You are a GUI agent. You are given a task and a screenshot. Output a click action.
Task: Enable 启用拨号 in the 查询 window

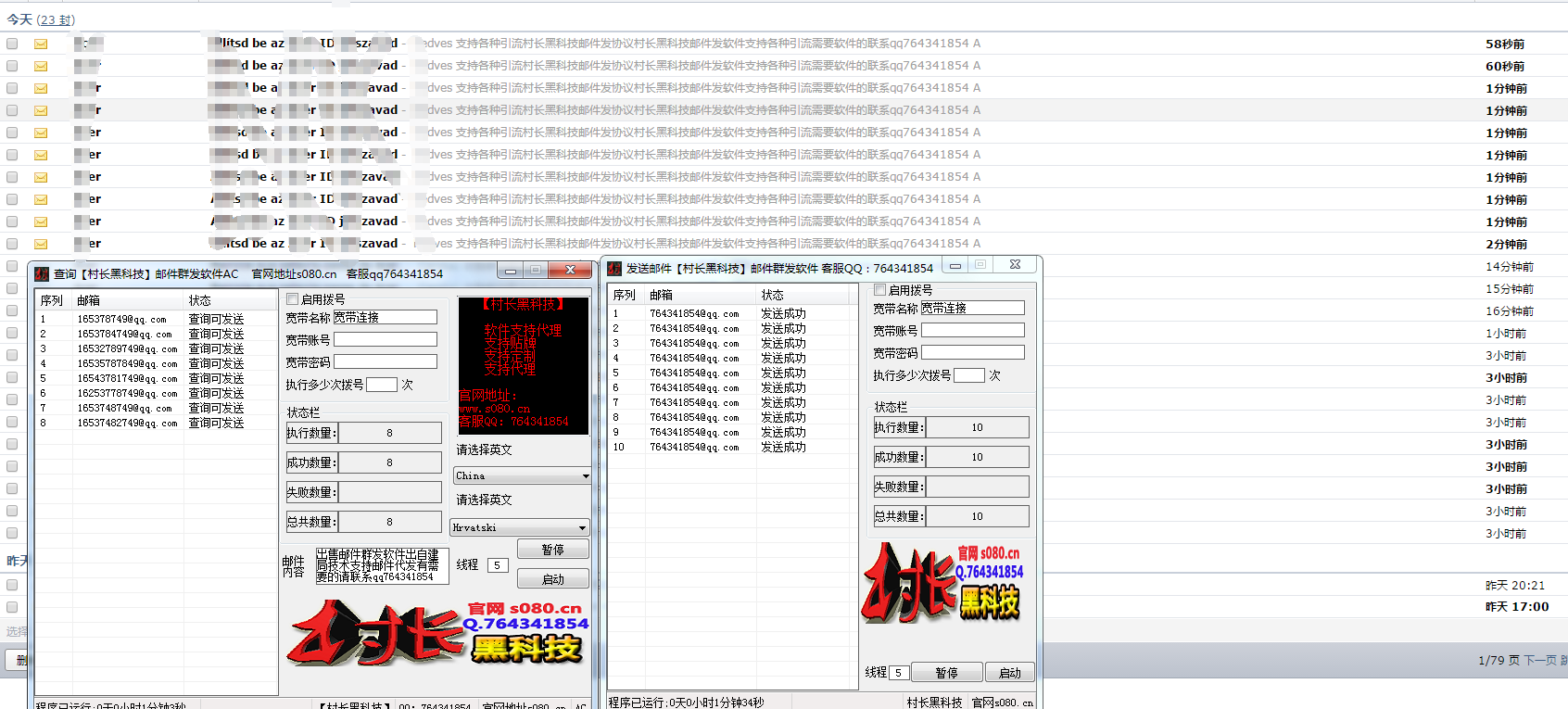(x=293, y=299)
